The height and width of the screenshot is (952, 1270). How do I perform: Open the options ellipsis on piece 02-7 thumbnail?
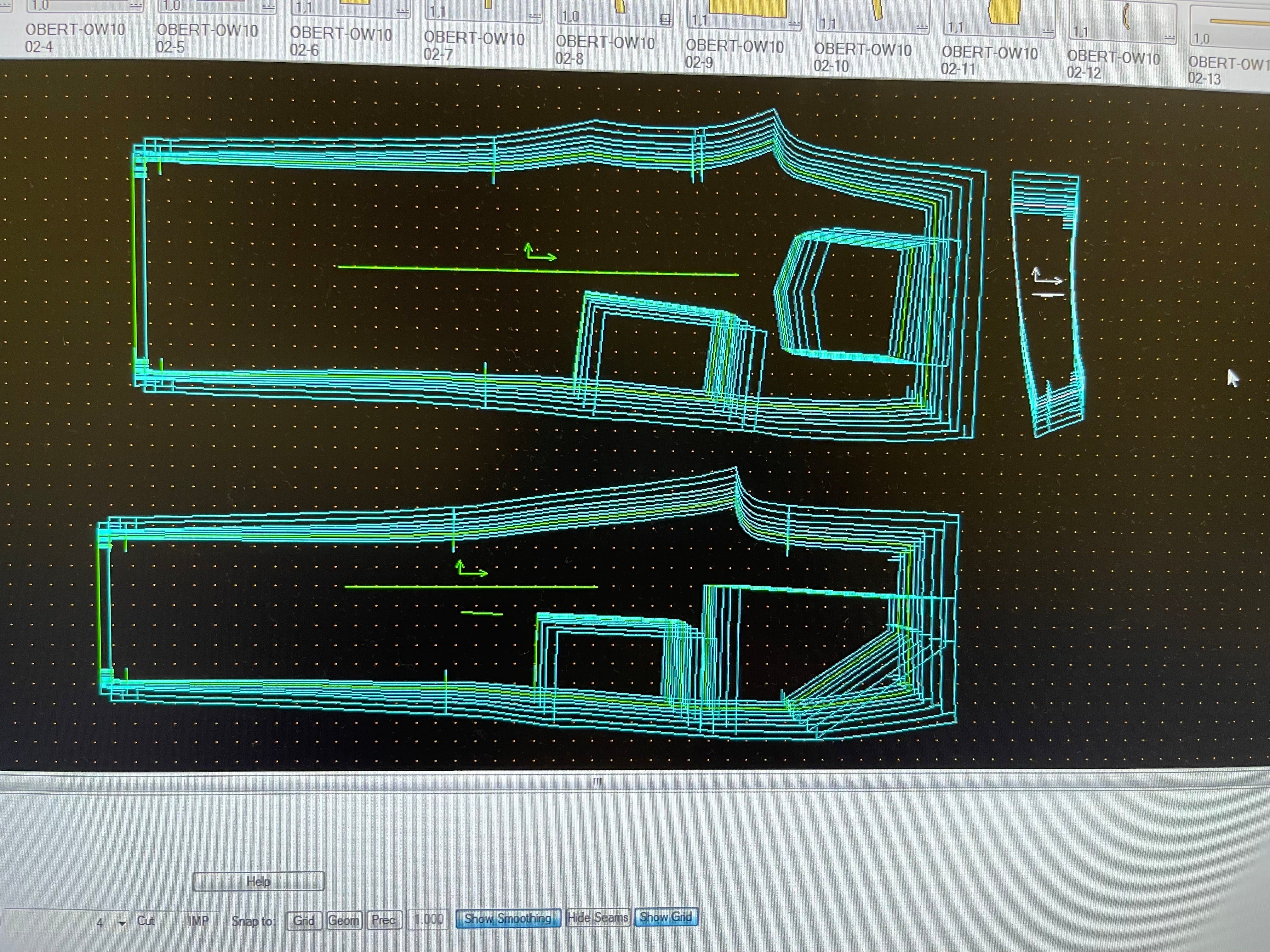pos(535,16)
